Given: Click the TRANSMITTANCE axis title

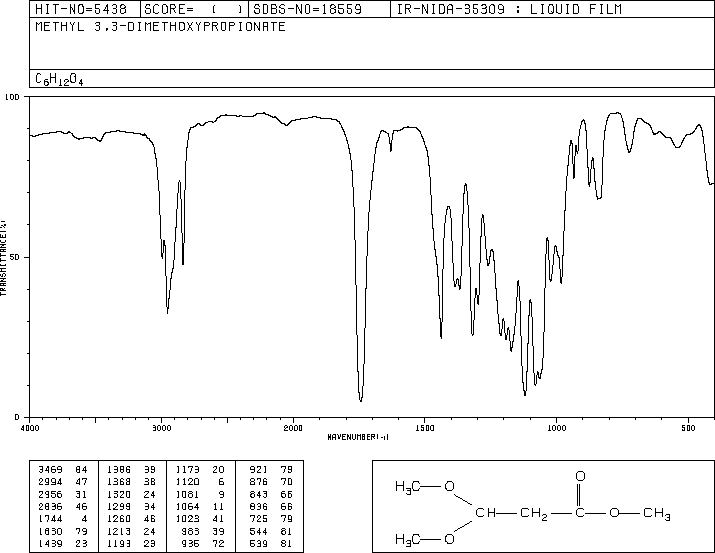Looking at the screenshot, I should 3,258.
